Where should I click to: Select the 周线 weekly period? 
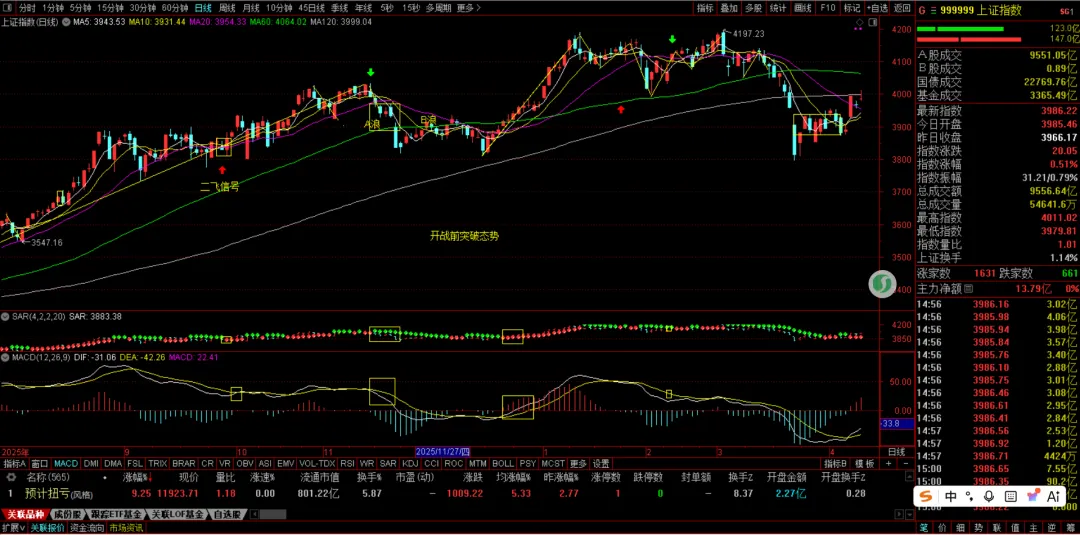coord(226,8)
